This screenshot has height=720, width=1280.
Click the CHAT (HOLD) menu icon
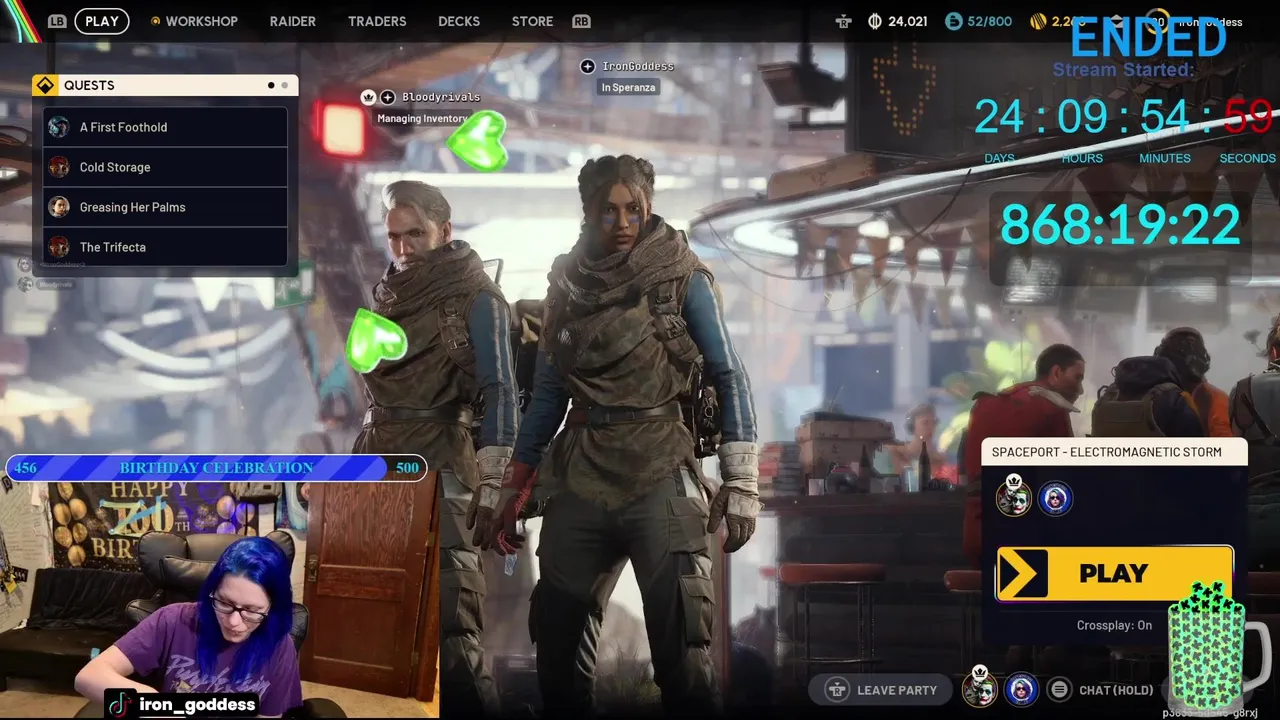[1058, 689]
